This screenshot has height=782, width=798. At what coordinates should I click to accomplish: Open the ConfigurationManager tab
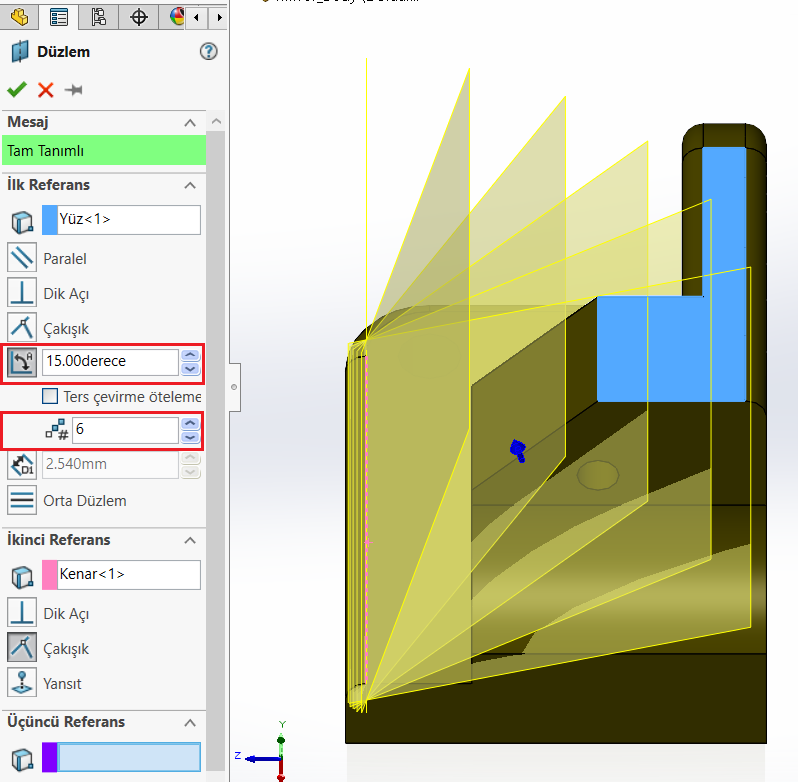[98, 16]
